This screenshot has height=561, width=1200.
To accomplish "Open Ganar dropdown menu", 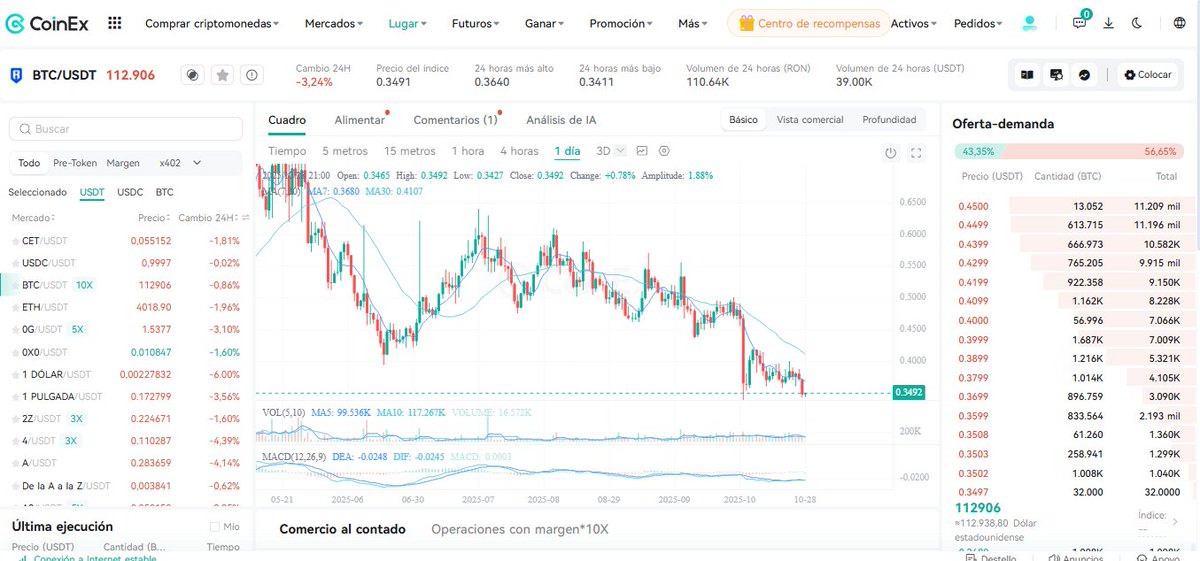I will pos(545,23).
